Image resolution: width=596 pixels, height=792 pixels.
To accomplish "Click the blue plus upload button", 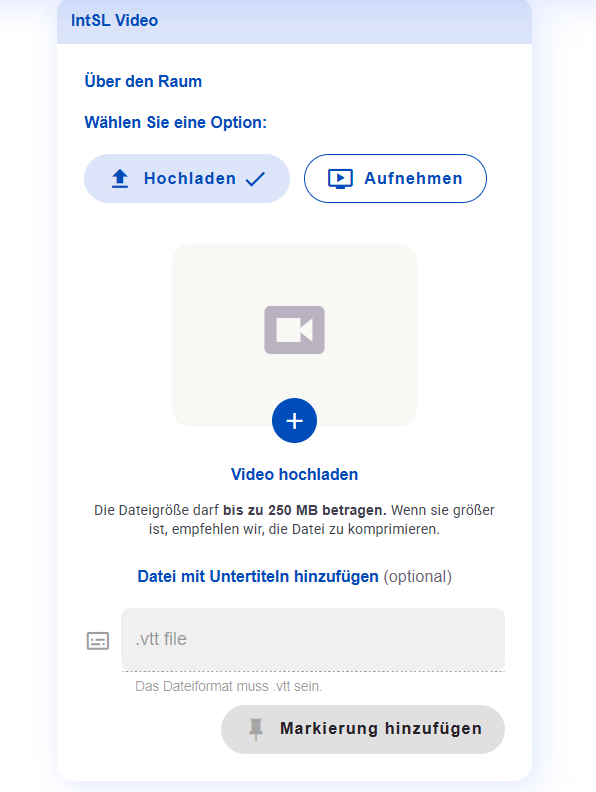I will coord(294,420).
